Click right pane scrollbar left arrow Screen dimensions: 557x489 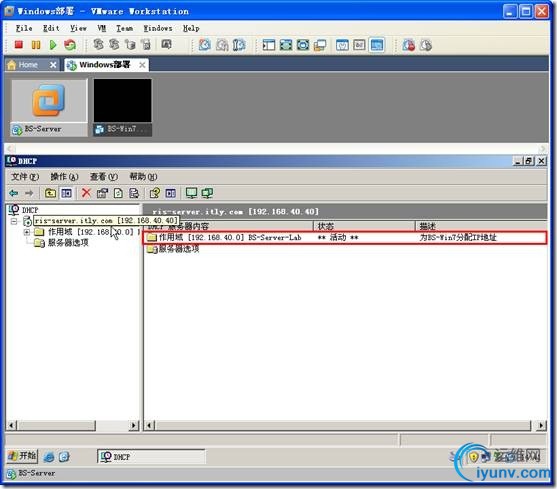click(x=150, y=425)
